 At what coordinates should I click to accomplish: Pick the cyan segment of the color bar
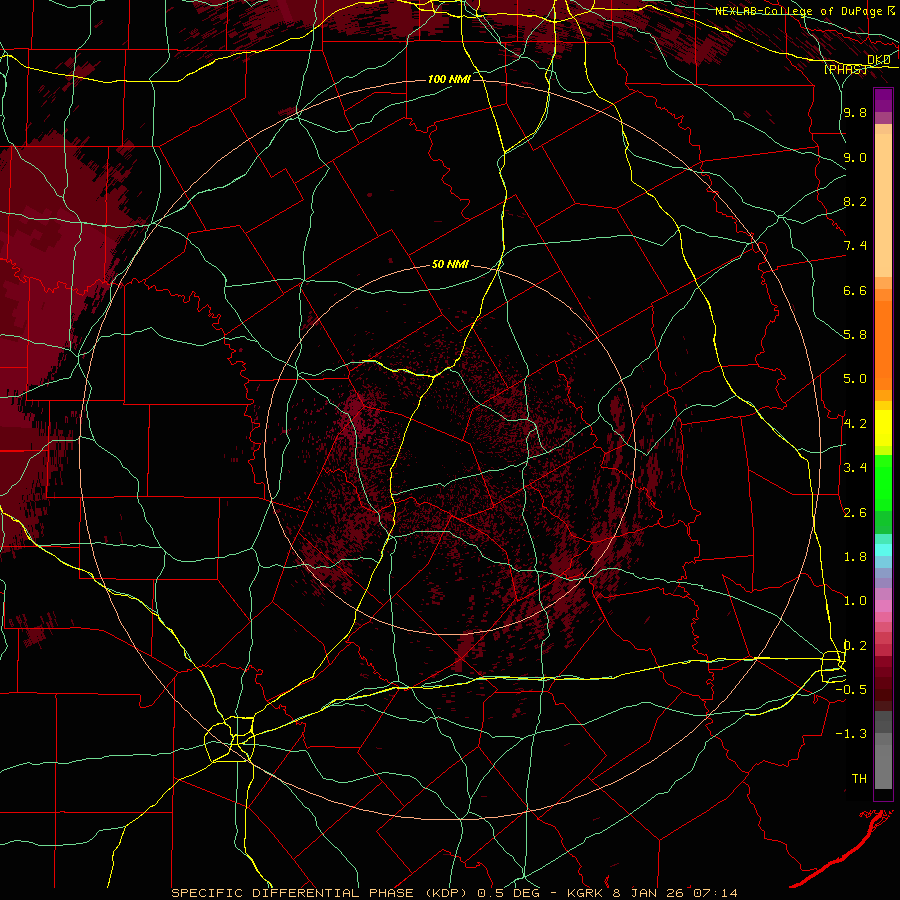(883, 550)
